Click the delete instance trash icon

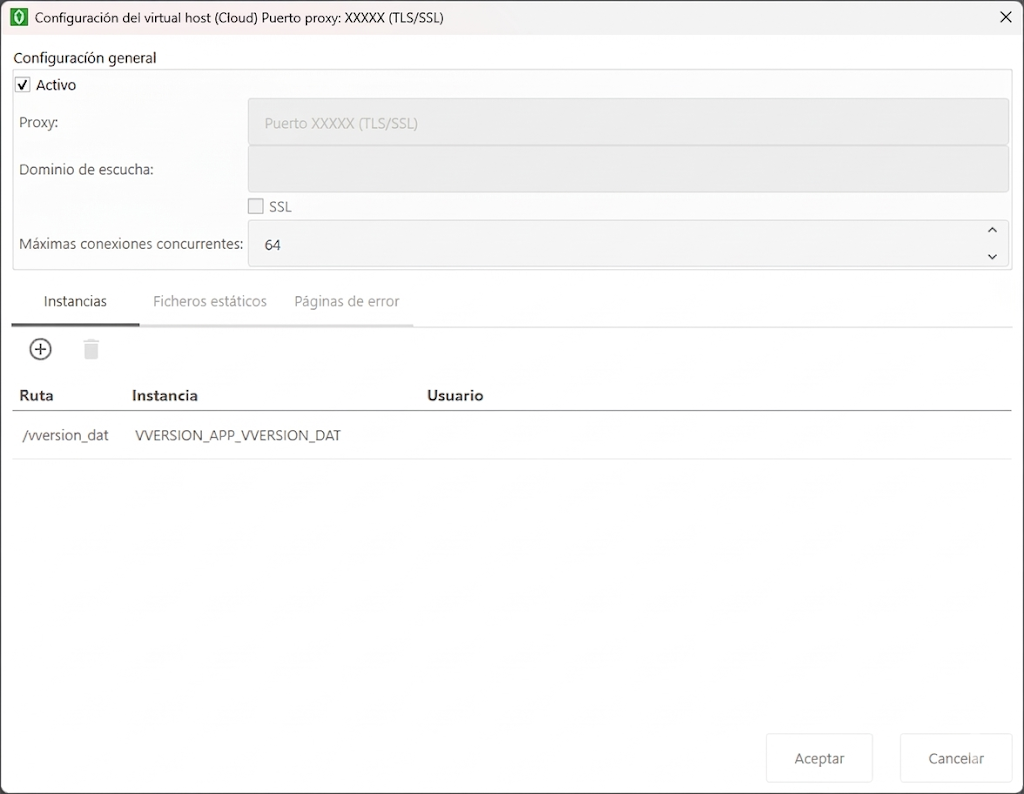click(91, 349)
